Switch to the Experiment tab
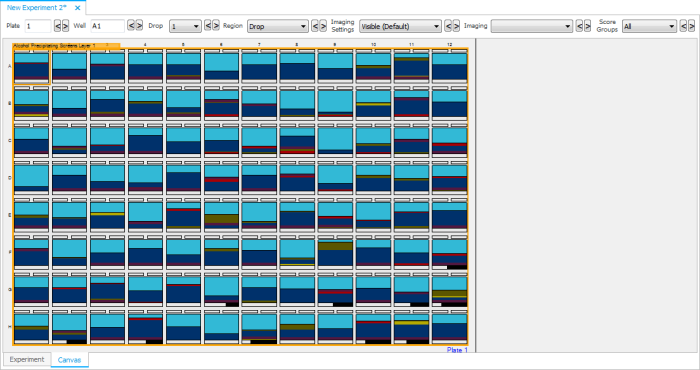 pyautogui.click(x=27, y=359)
